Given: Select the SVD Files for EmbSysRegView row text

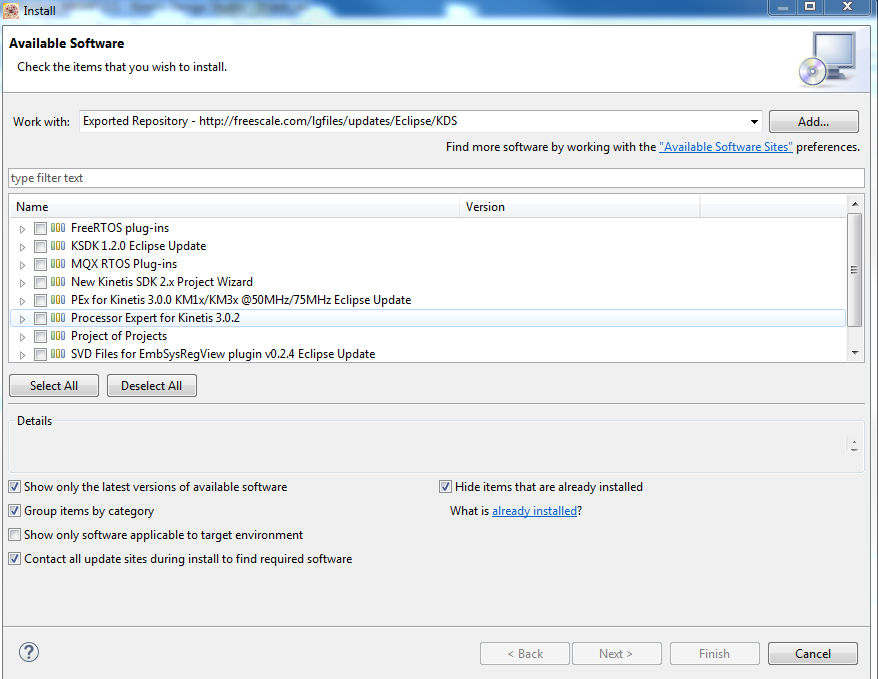Looking at the screenshot, I should click(x=223, y=354).
